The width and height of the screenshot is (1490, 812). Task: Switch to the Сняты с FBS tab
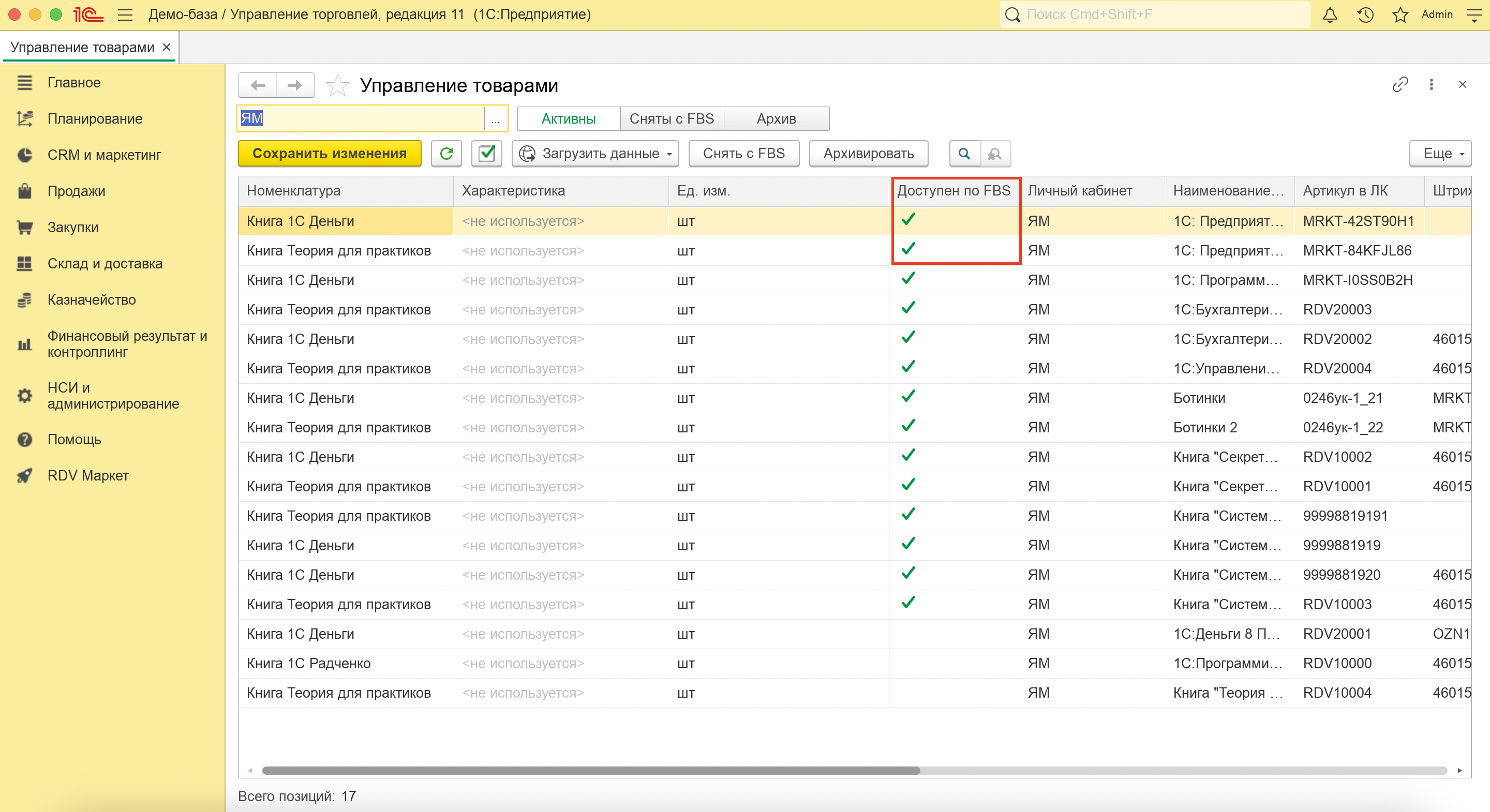672,118
